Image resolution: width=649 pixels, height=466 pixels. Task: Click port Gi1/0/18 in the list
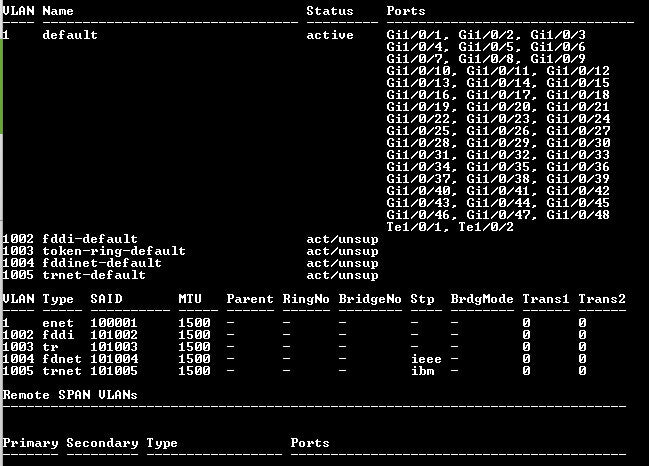click(x=578, y=95)
